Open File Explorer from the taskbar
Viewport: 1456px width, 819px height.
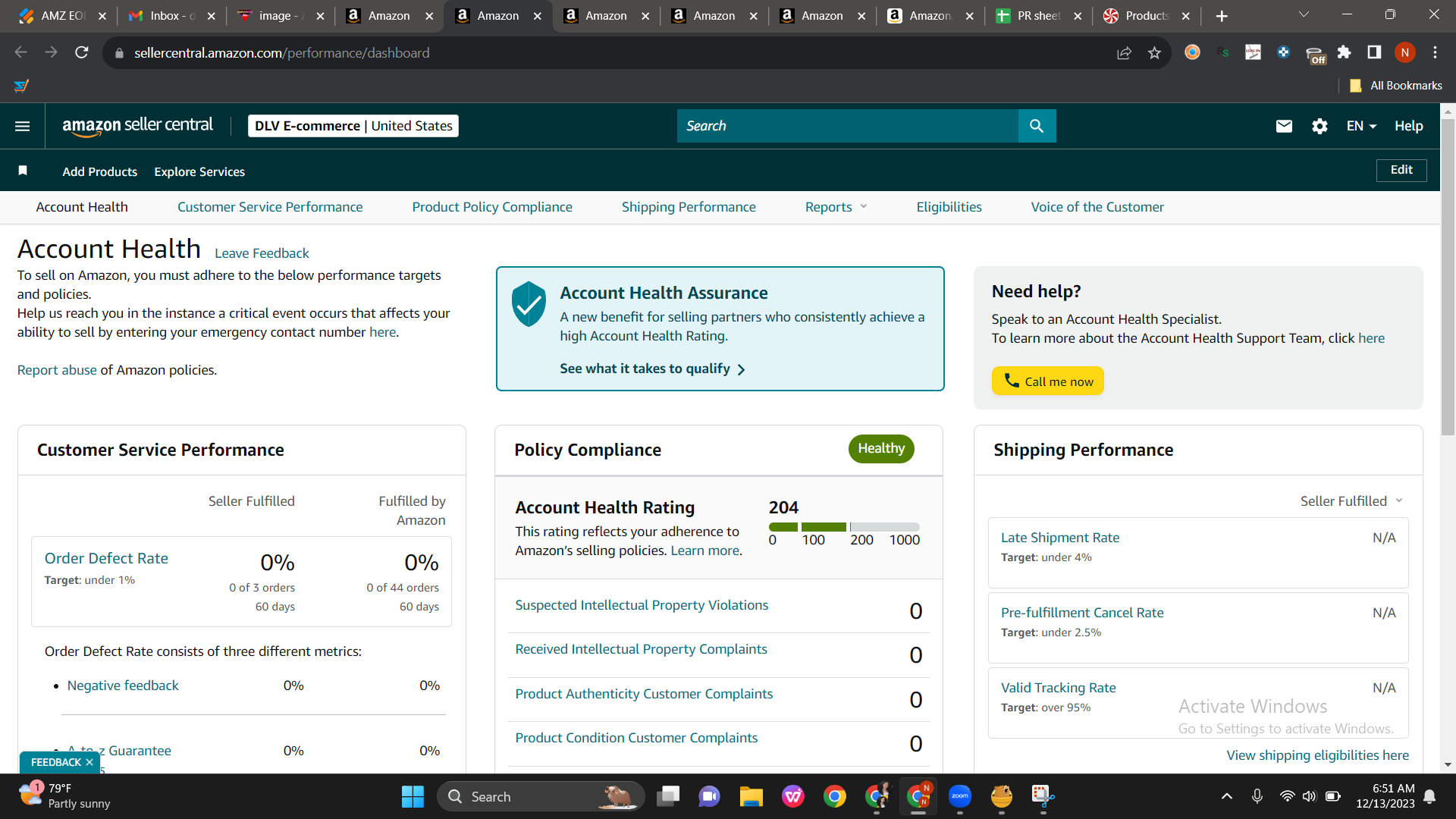pyautogui.click(x=751, y=796)
